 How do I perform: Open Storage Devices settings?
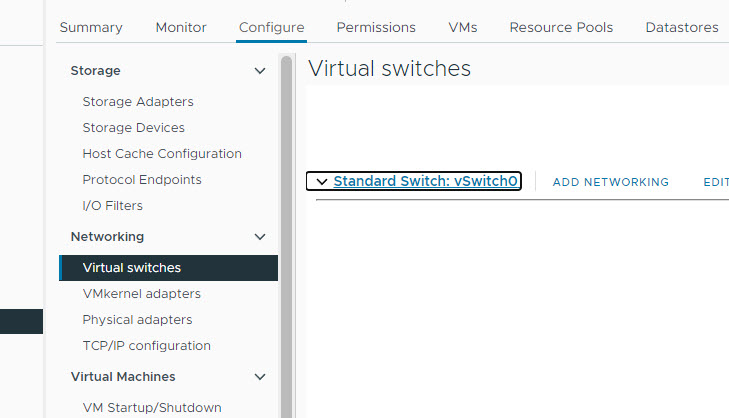click(133, 127)
